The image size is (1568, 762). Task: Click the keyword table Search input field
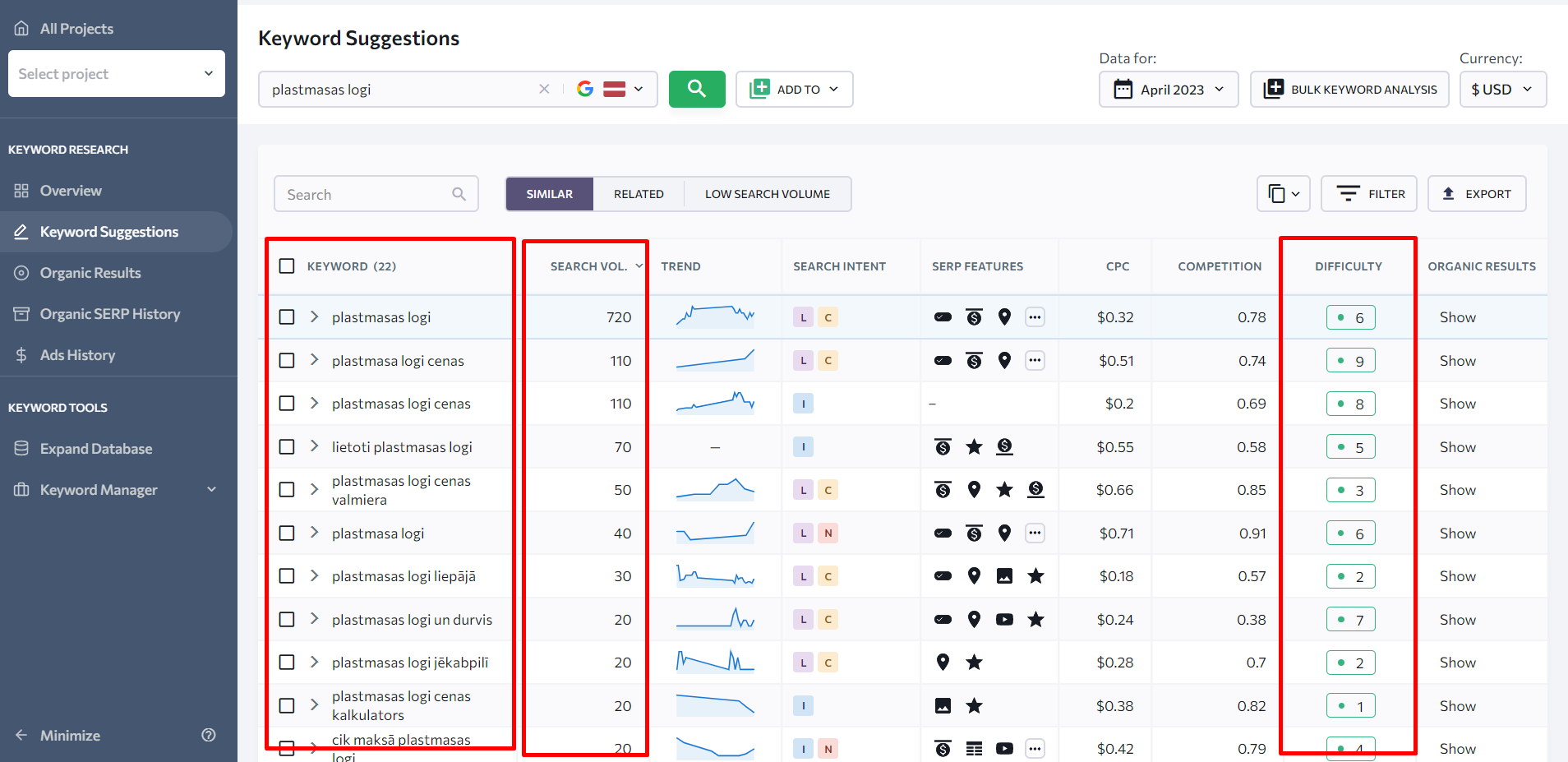[366, 195]
